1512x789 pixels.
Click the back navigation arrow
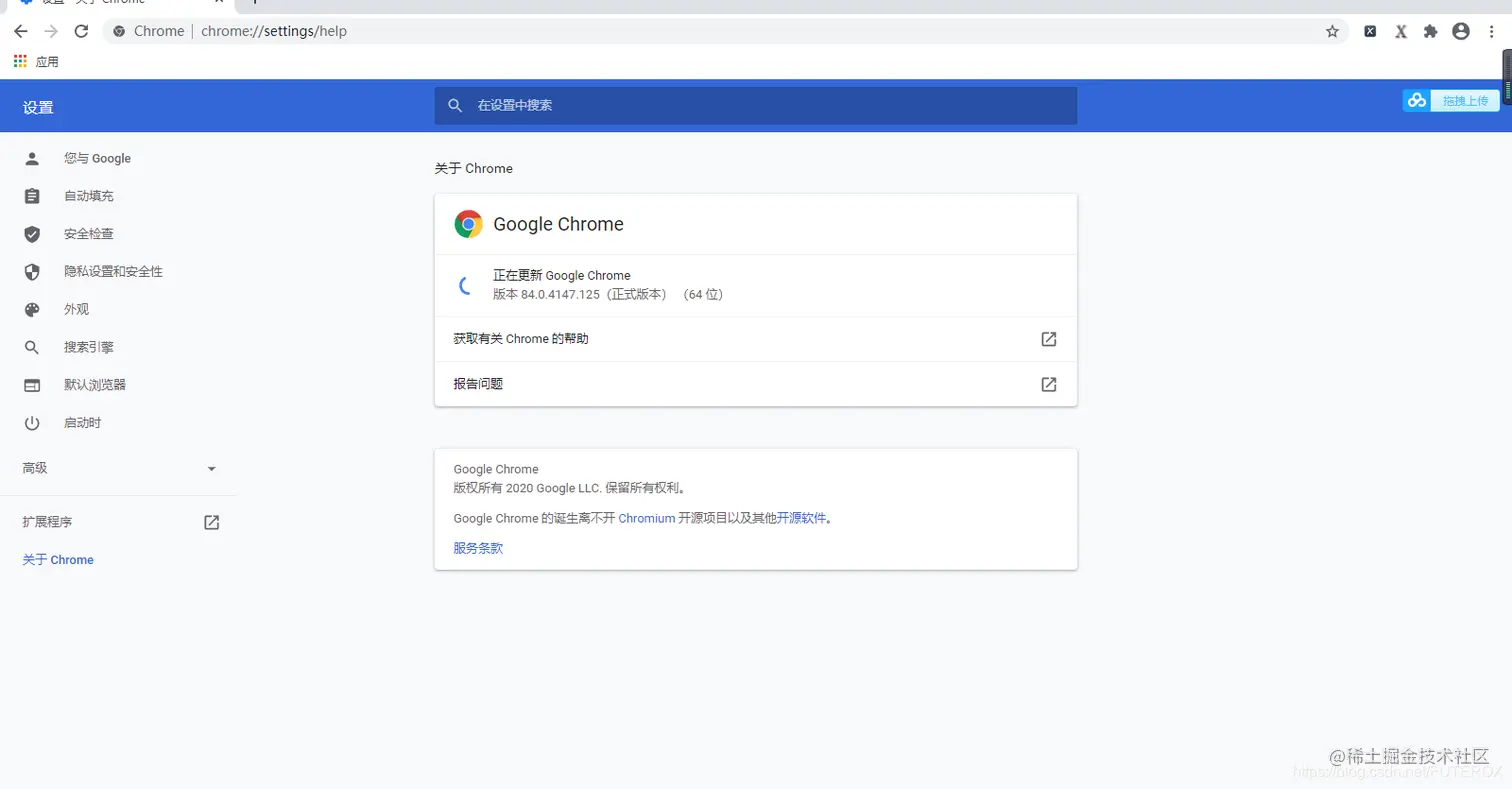tap(21, 31)
